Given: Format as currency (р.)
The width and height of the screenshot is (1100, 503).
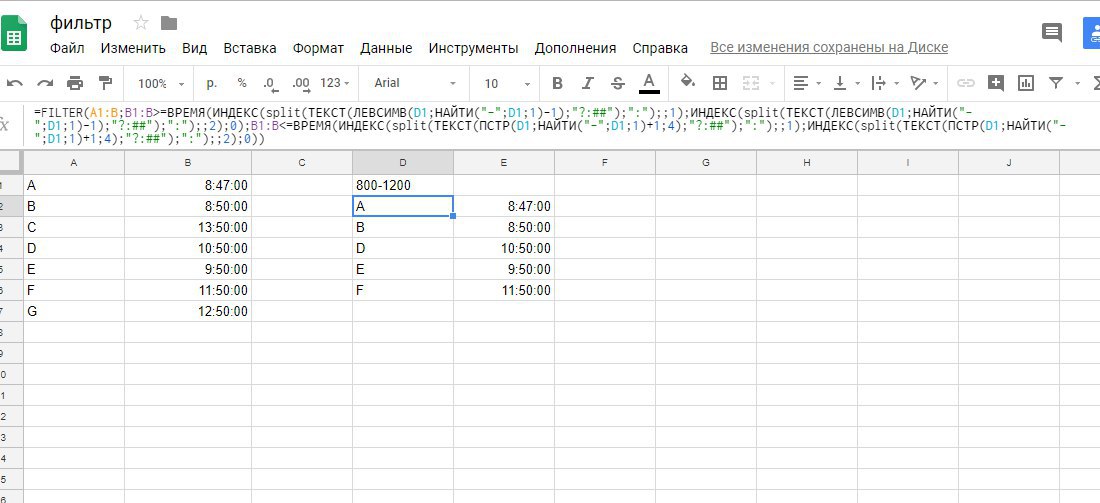Looking at the screenshot, I should coord(211,83).
